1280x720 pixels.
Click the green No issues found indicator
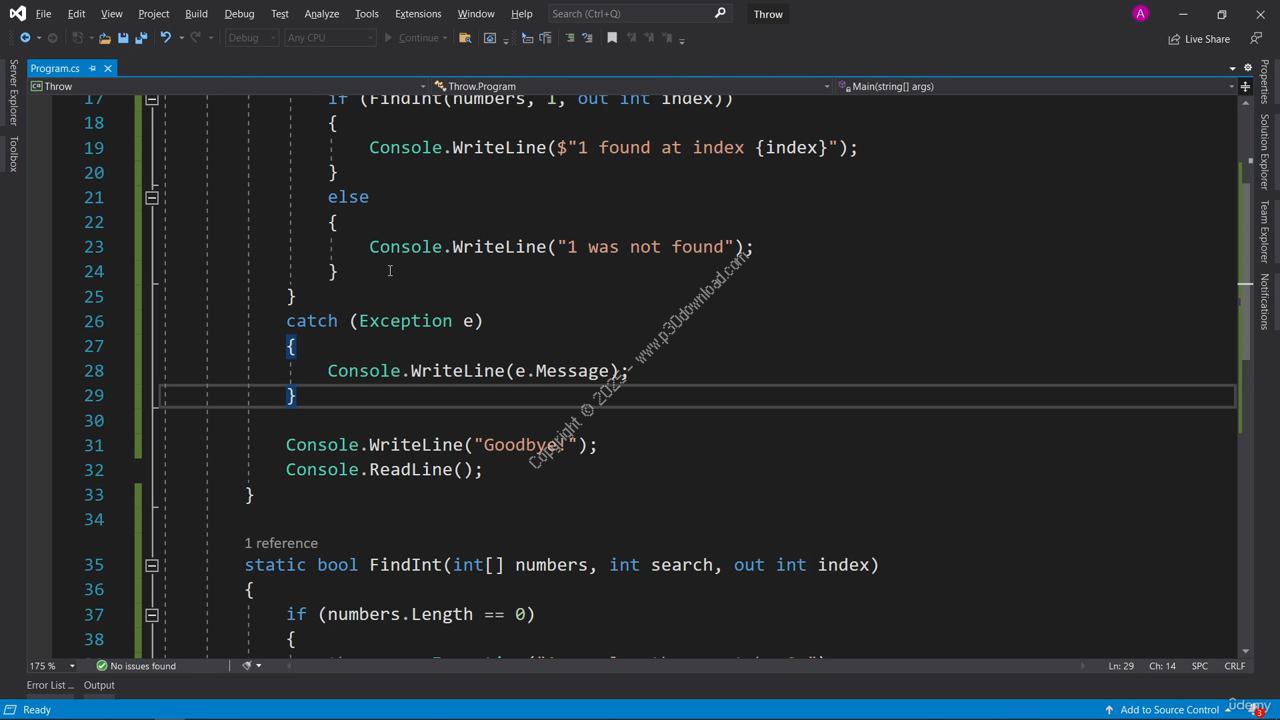(135, 666)
